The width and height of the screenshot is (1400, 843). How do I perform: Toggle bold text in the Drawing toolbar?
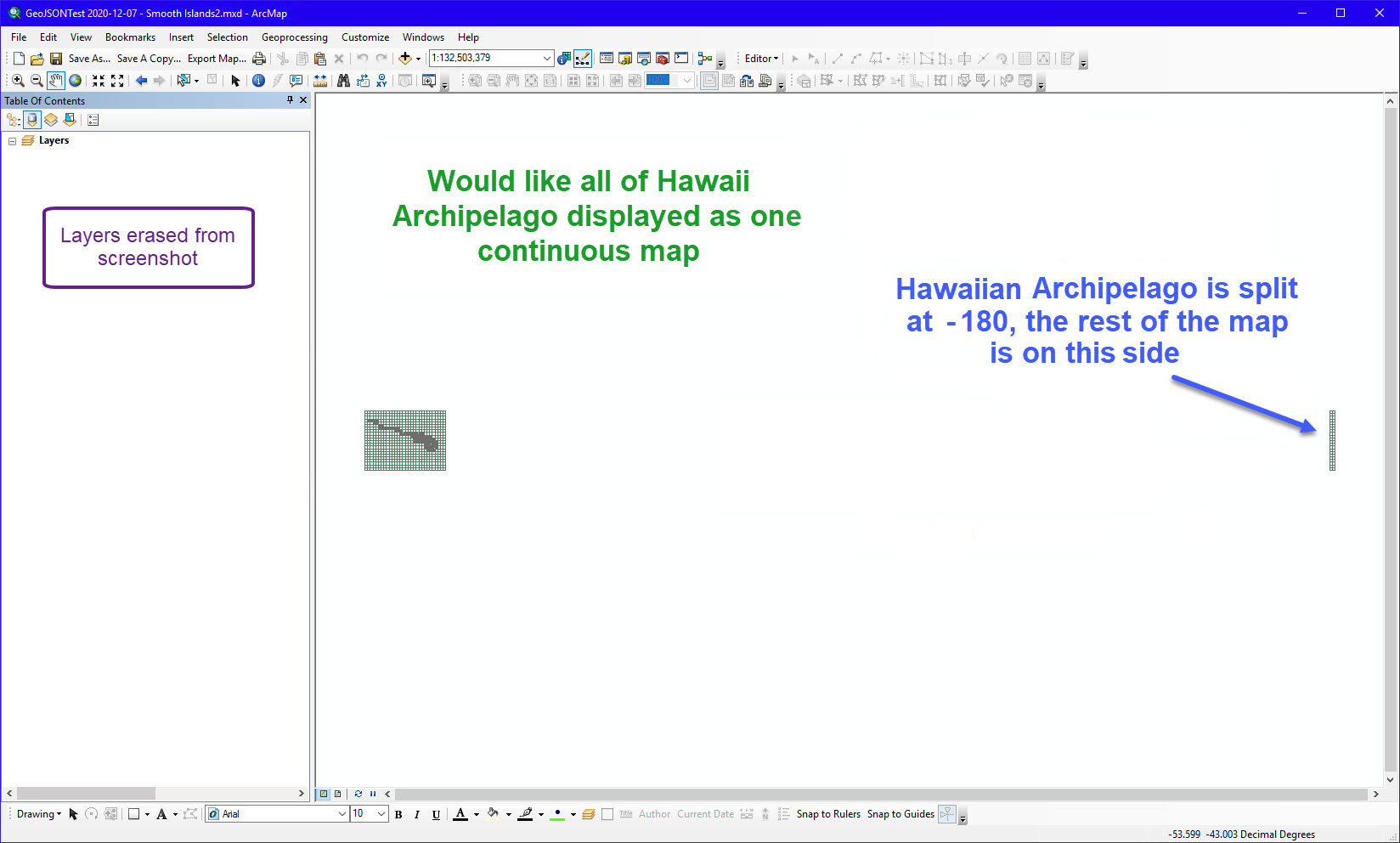(x=398, y=814)
